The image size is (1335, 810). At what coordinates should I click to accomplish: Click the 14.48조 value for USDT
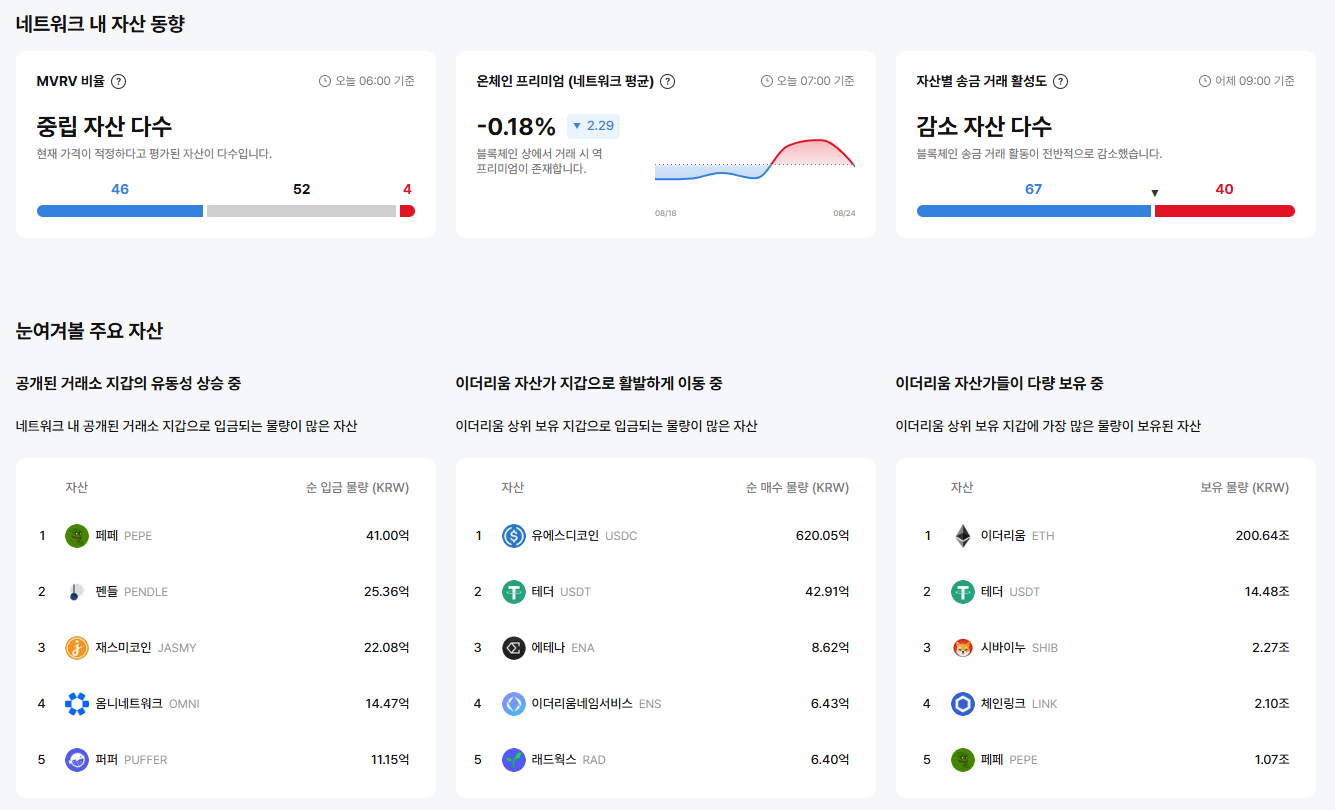(1267, 592)
